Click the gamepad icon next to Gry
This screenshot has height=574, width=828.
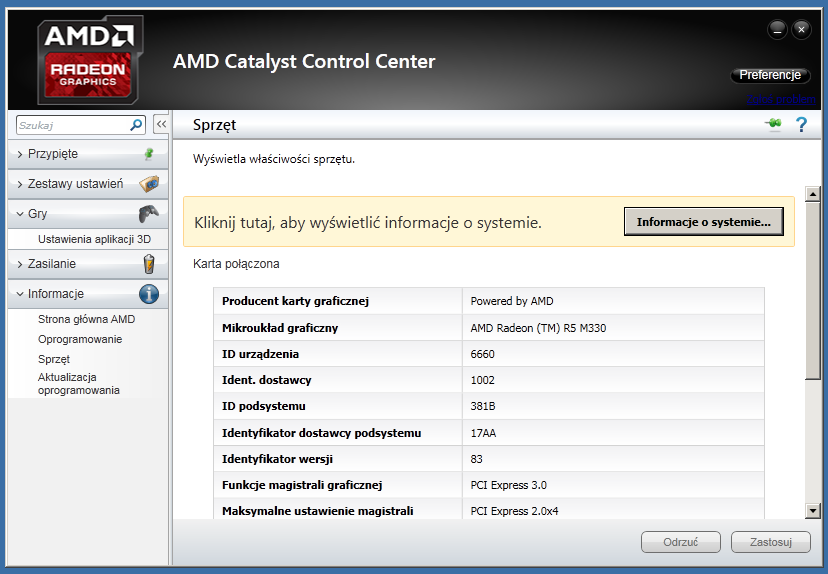148,214
